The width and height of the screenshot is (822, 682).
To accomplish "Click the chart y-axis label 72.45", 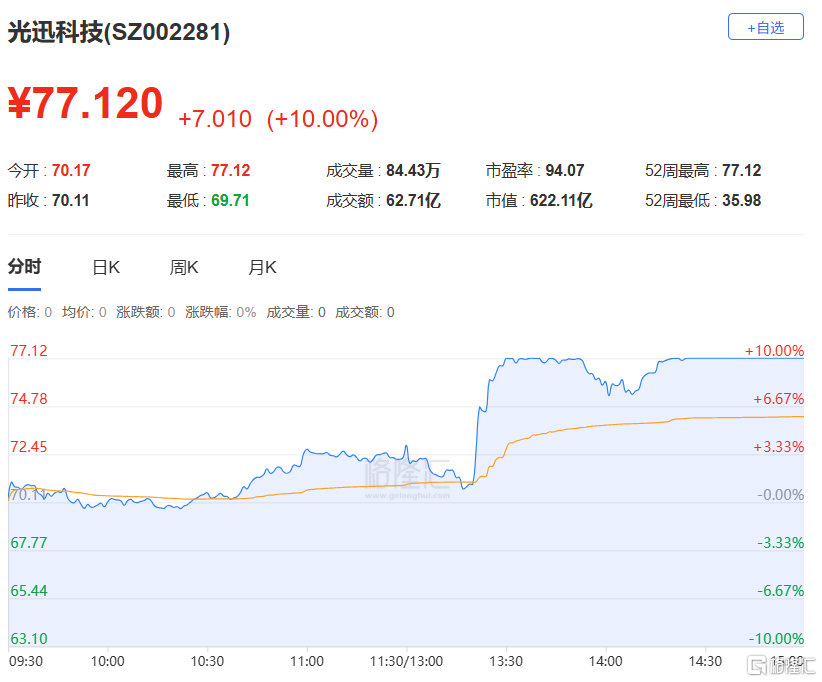I will pos(29,447).
